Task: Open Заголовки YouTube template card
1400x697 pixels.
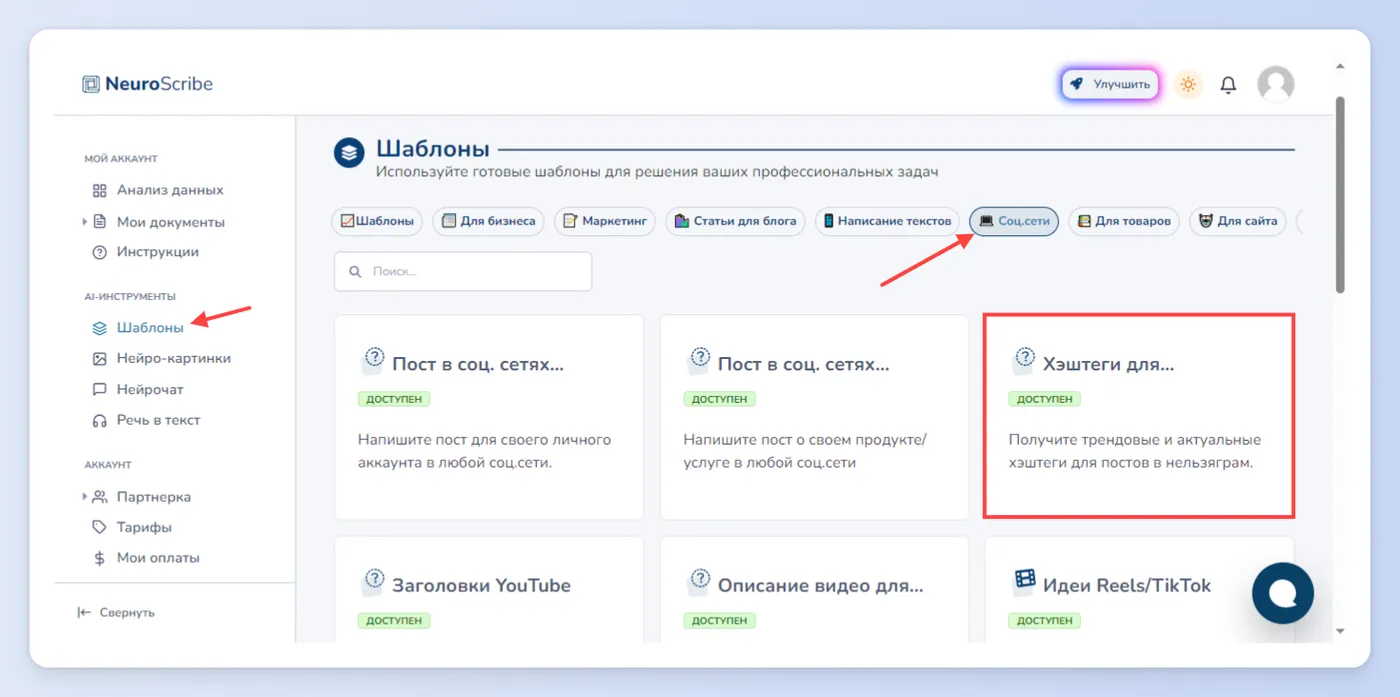Action: pyautogui.click(x=489, y=589)
